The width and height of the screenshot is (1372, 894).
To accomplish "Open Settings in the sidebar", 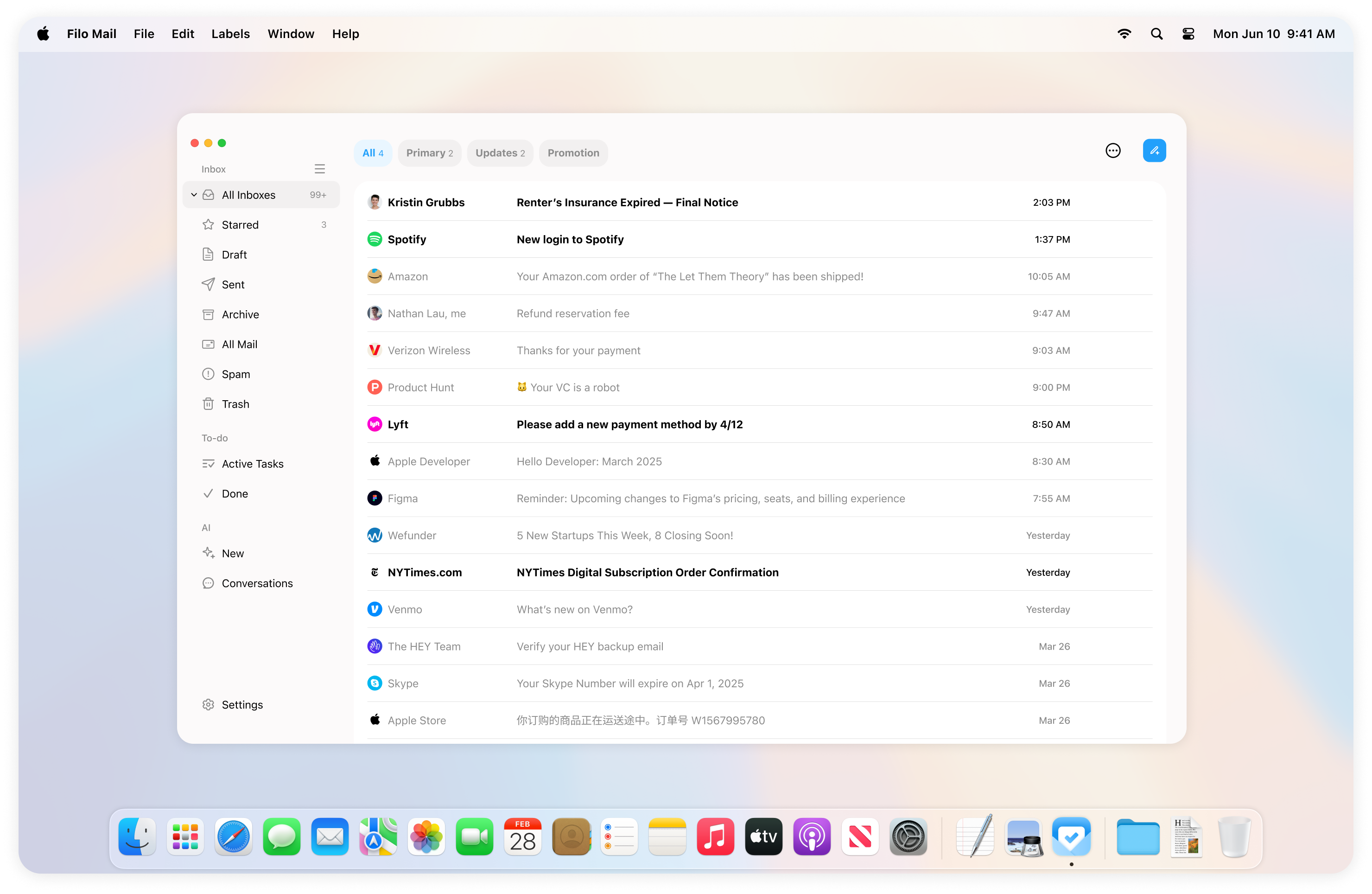I will [242, 704].
